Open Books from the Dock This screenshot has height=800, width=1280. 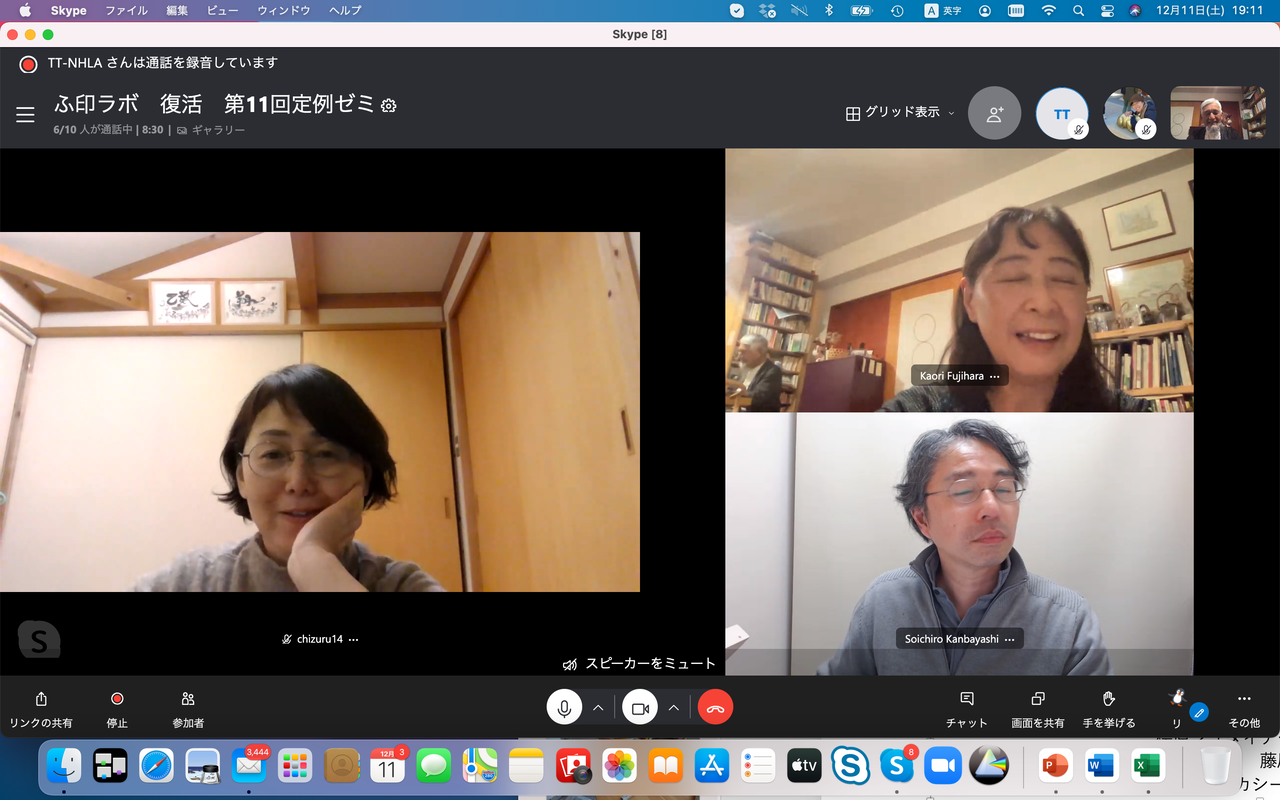pyautogui.click(x=665, y=766)
